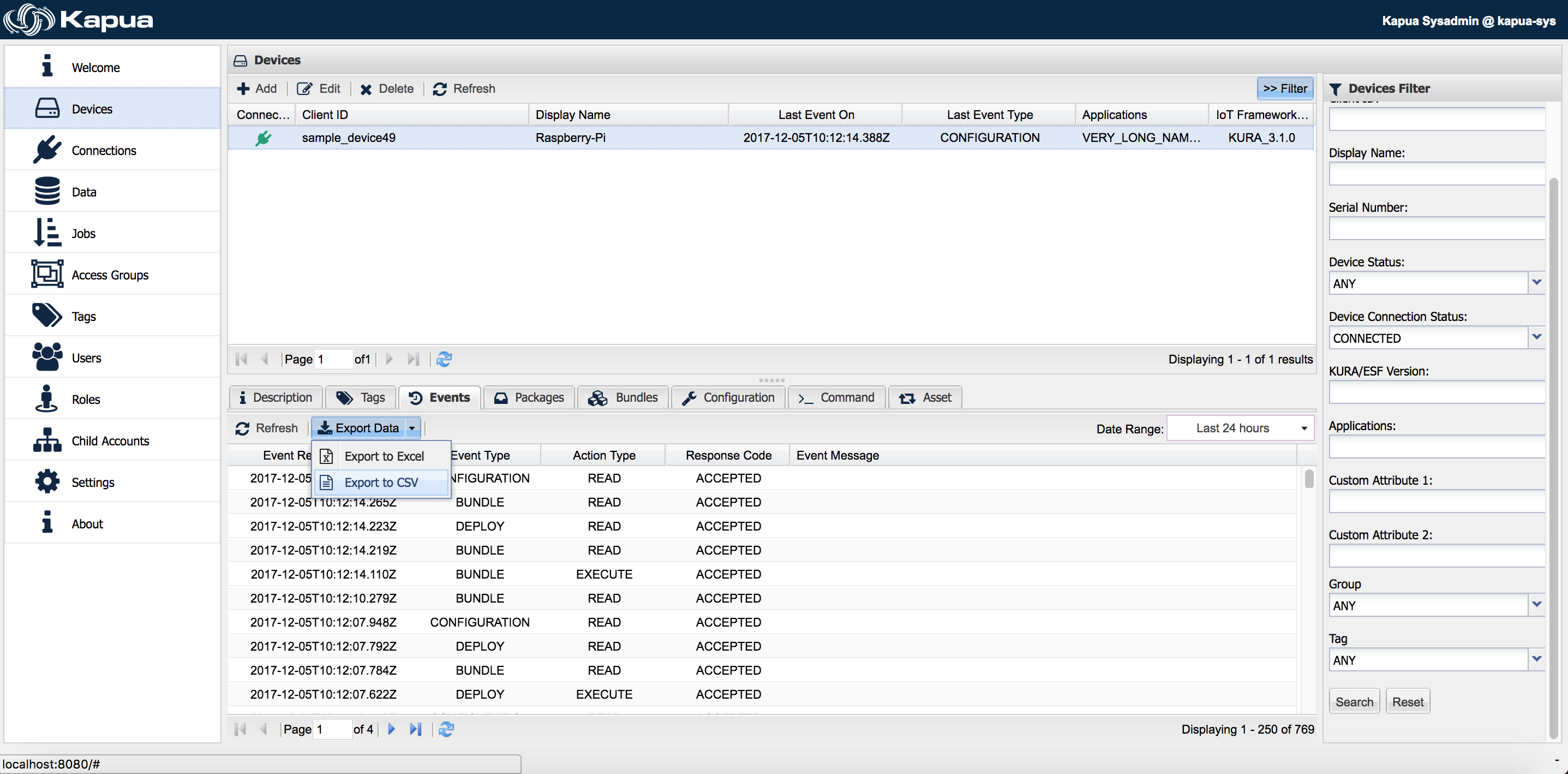Select the sample_device49 row
Image resolution: width=1568 pixels, height=774 pixels.
pos(770,138)
